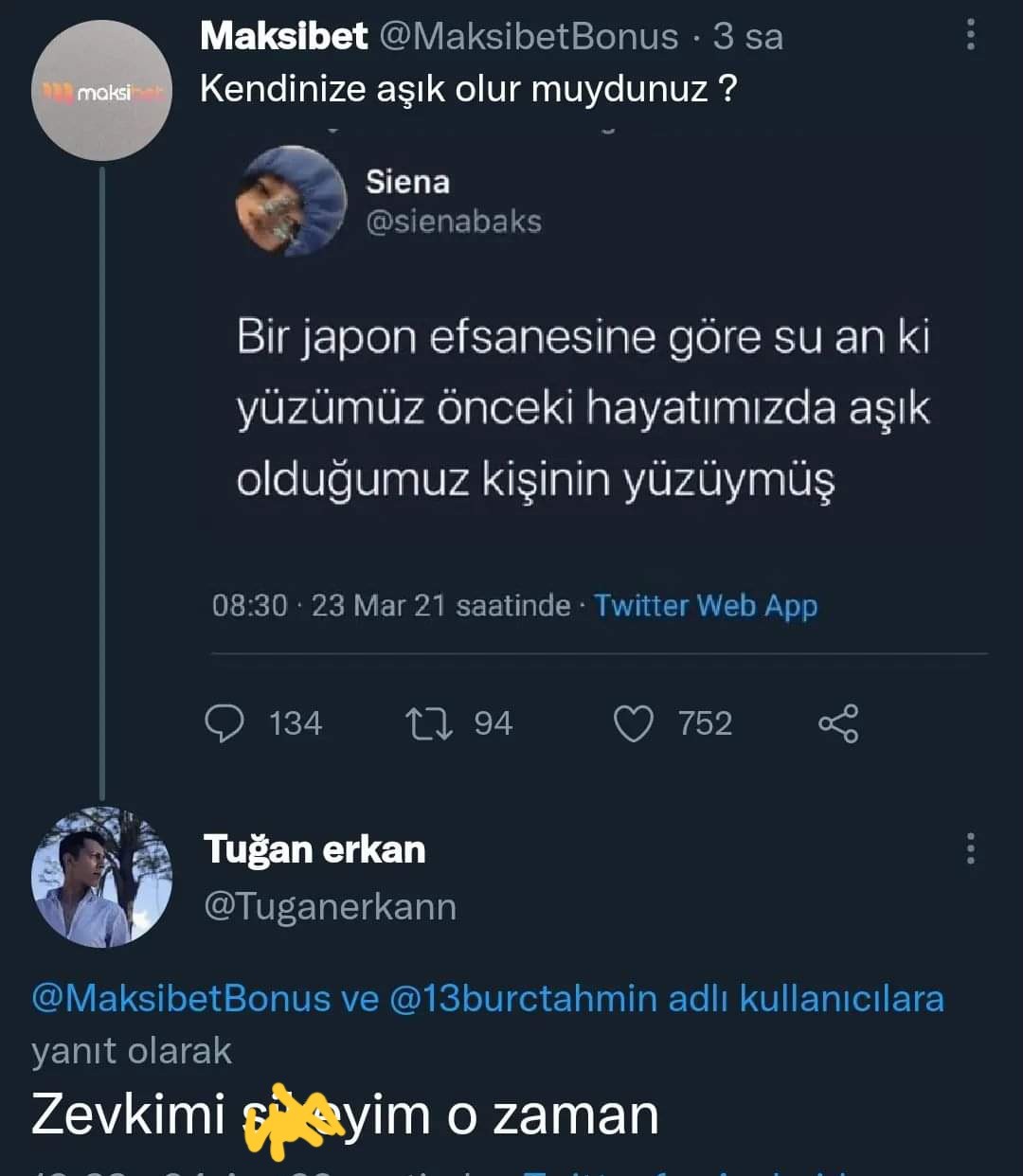Like the tweet with the heart icon
The width and height of the screenshot is (1023, 1176).
click(634, 724)
